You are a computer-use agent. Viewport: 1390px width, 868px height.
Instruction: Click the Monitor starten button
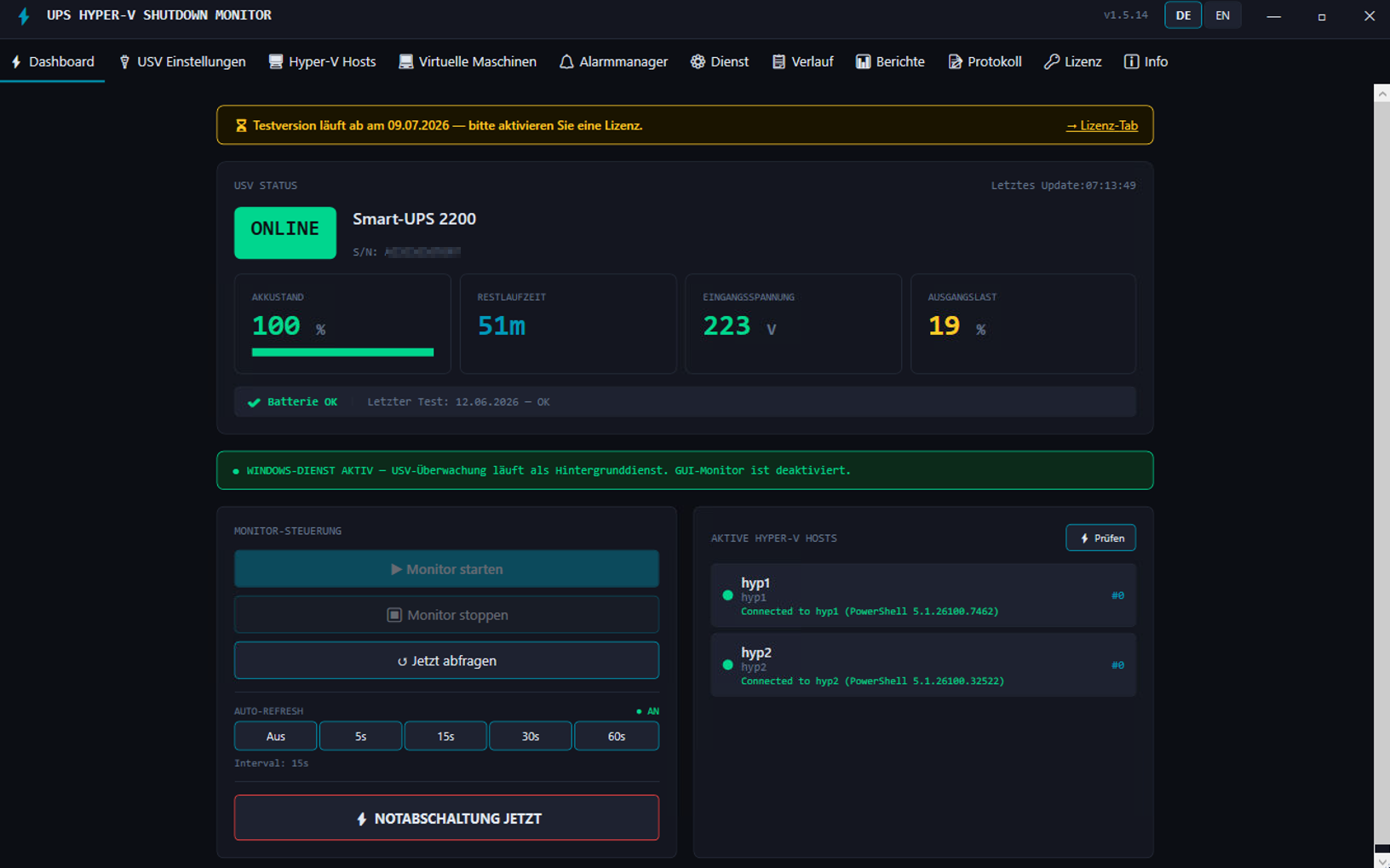click(x=446, y=569)
